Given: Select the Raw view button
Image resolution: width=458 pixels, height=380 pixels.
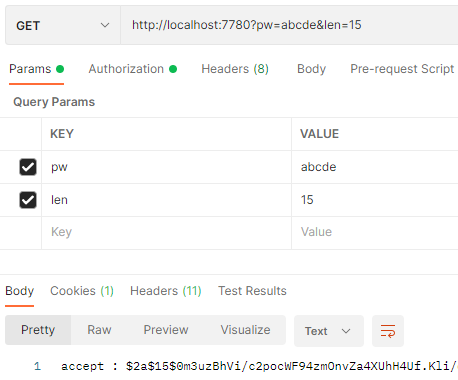Looking at the screenshot, I should [x=99, y=330].
